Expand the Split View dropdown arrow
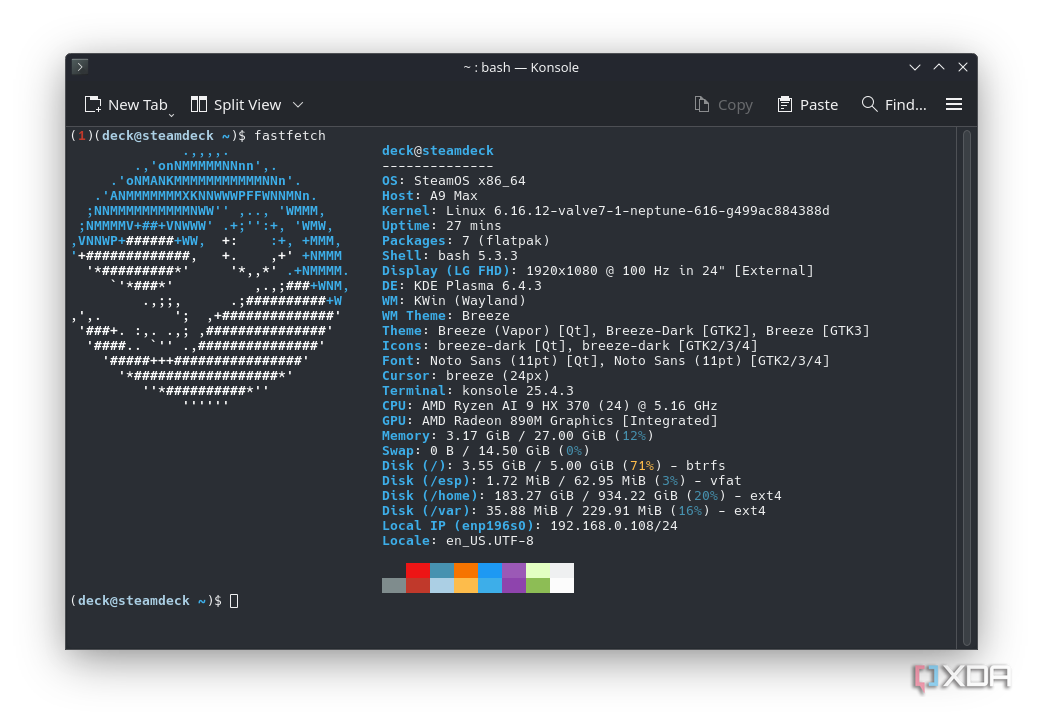Image resolution: width=1043 pixels, height=727 pixels. tap(298, 104)
